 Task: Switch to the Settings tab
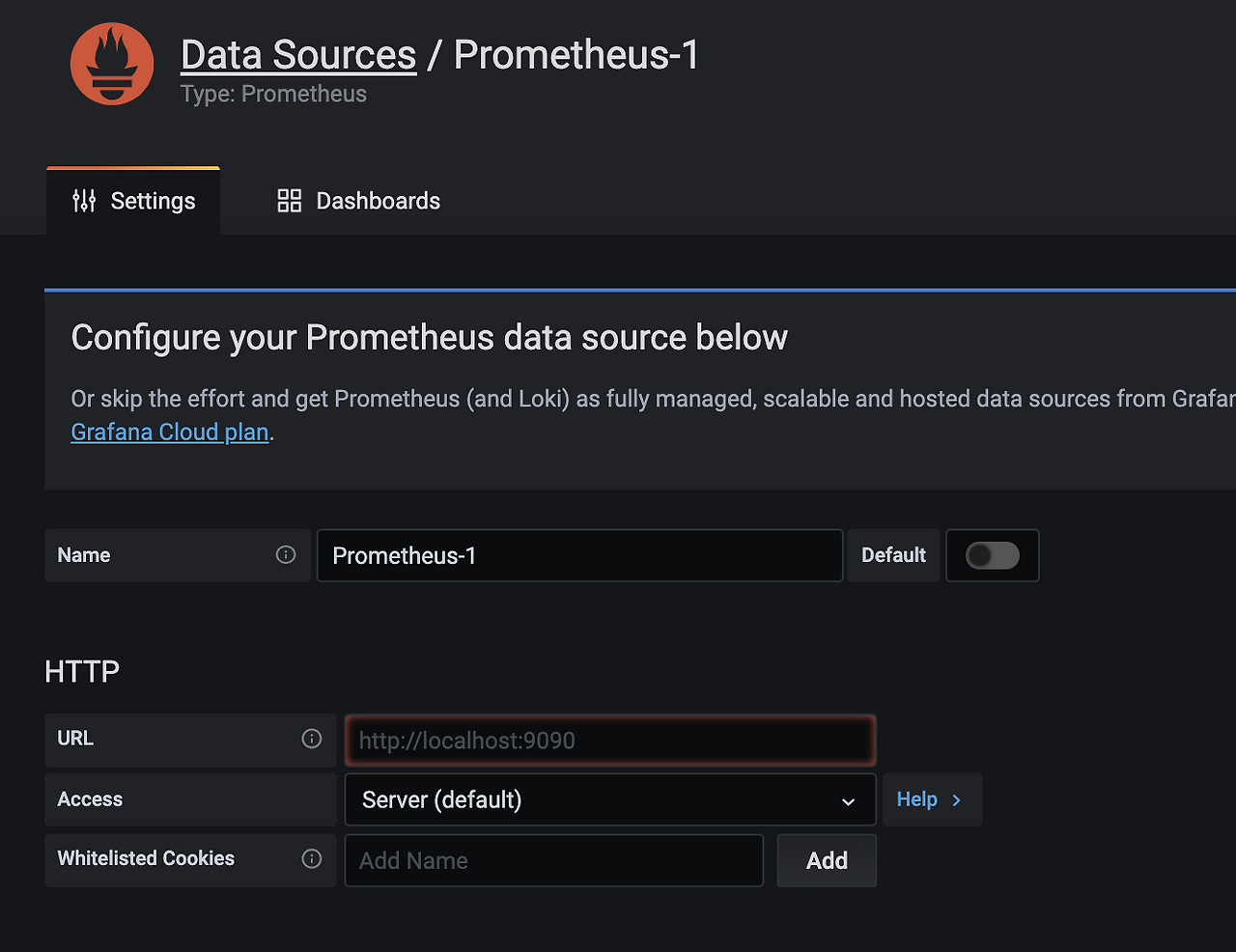click(134, 201)
